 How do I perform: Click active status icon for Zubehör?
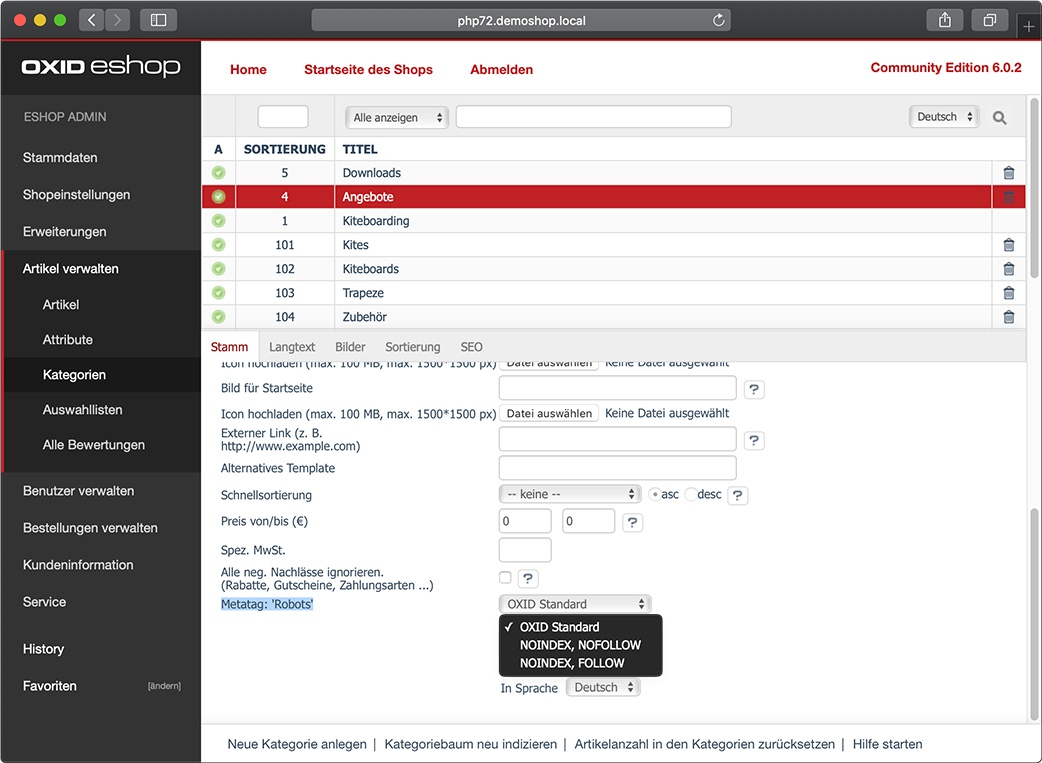pos(219,316)
